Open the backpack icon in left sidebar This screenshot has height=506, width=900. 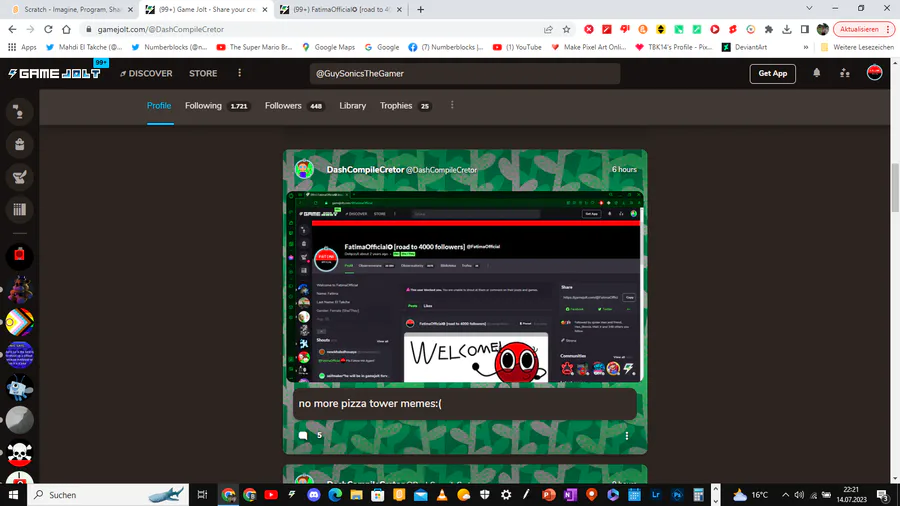(x=20, y=145)
